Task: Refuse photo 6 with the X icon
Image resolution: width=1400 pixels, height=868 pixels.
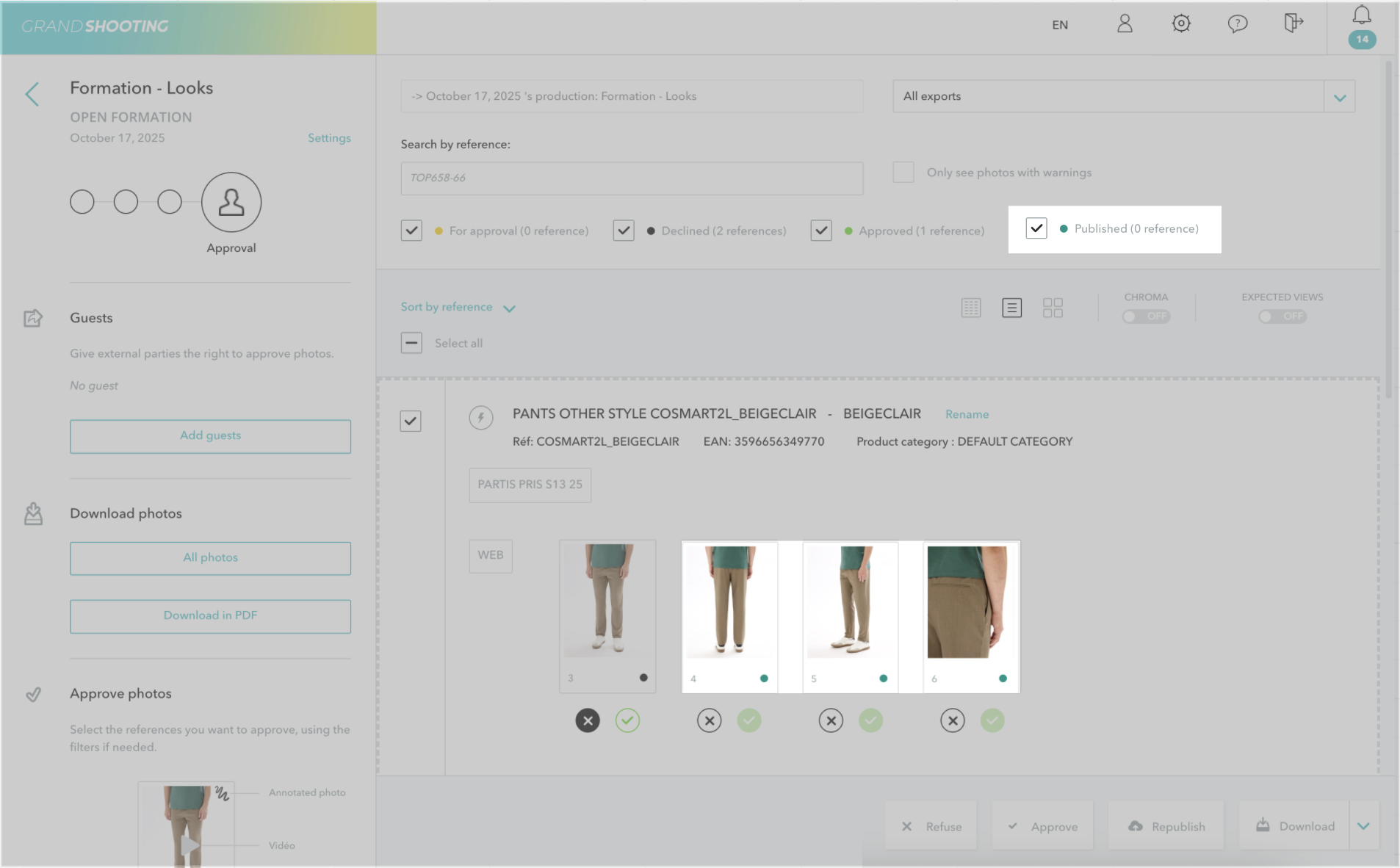Action: point(953,720)
